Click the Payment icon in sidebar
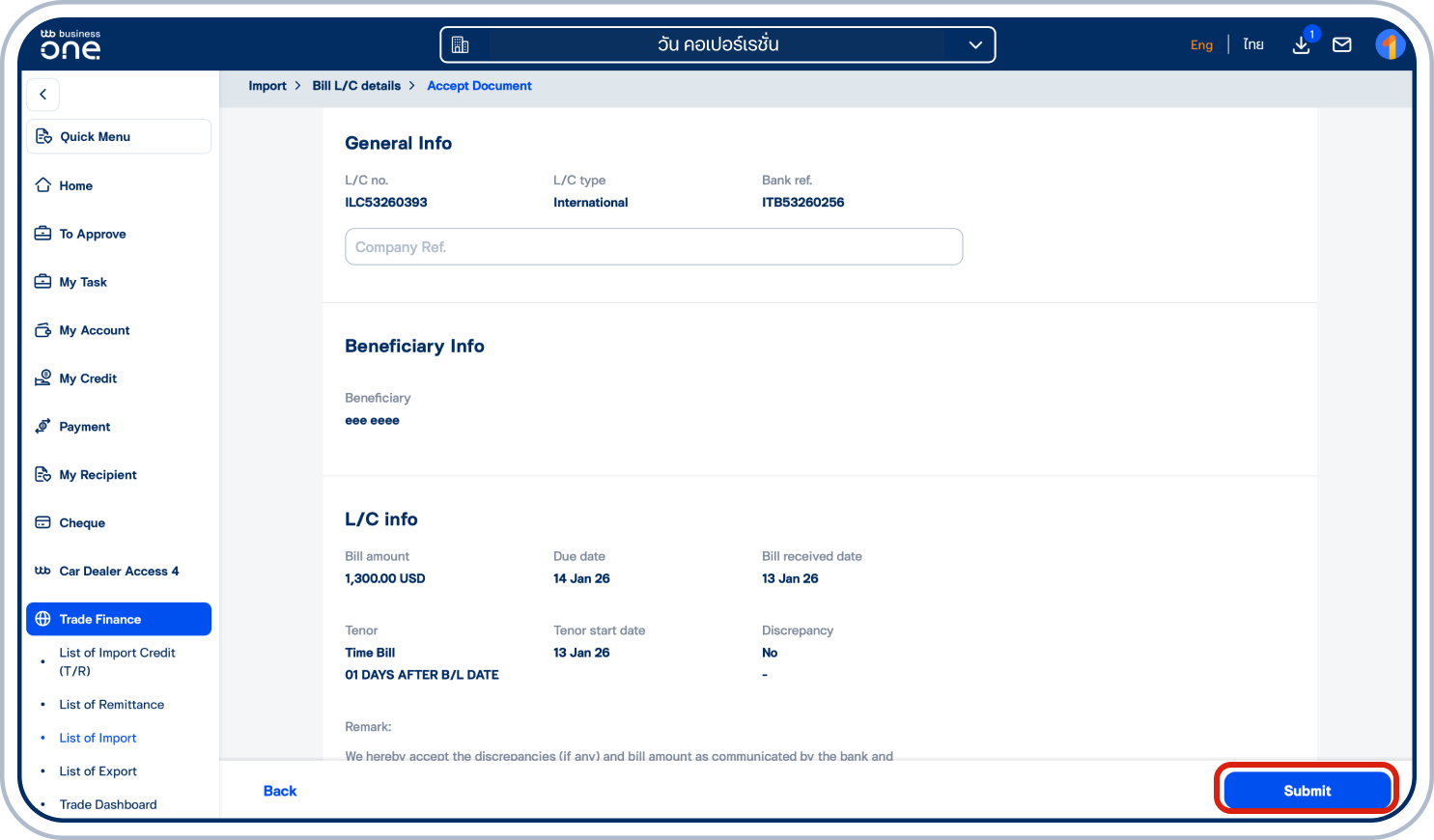This screenshot has width=1434, height=840. (43, 427)
